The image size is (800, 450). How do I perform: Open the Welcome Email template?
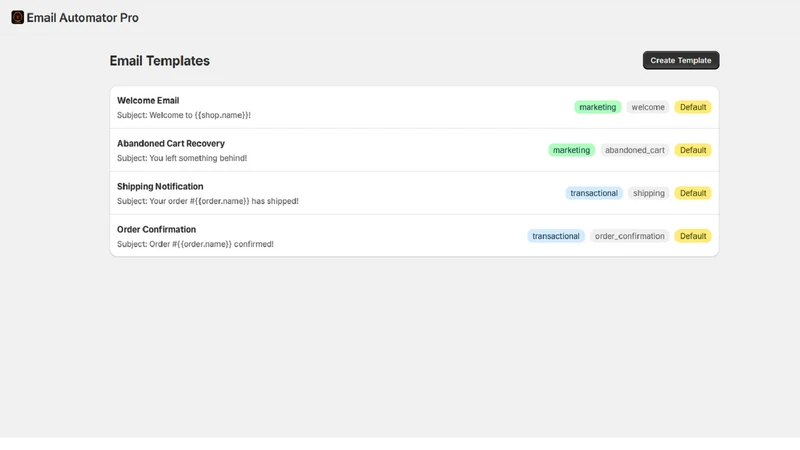[x=414, y=107]
